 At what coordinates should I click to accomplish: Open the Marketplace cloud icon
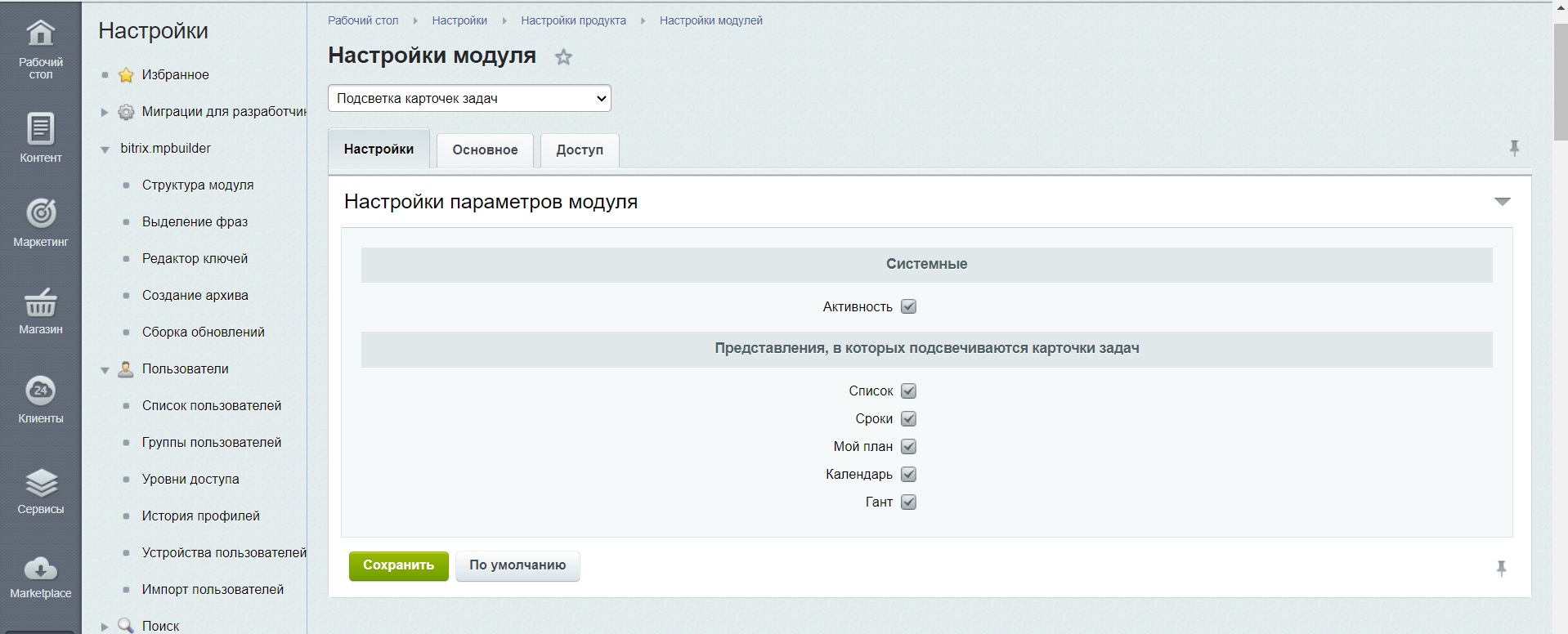tap(40, 568)
